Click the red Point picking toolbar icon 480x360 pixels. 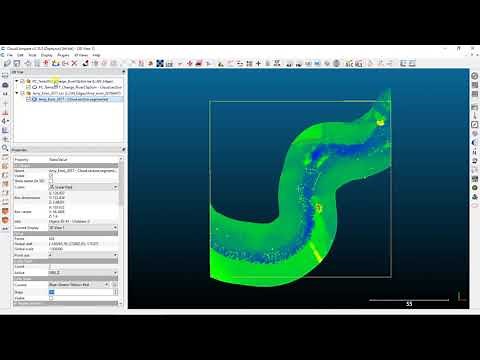(46, 63)
